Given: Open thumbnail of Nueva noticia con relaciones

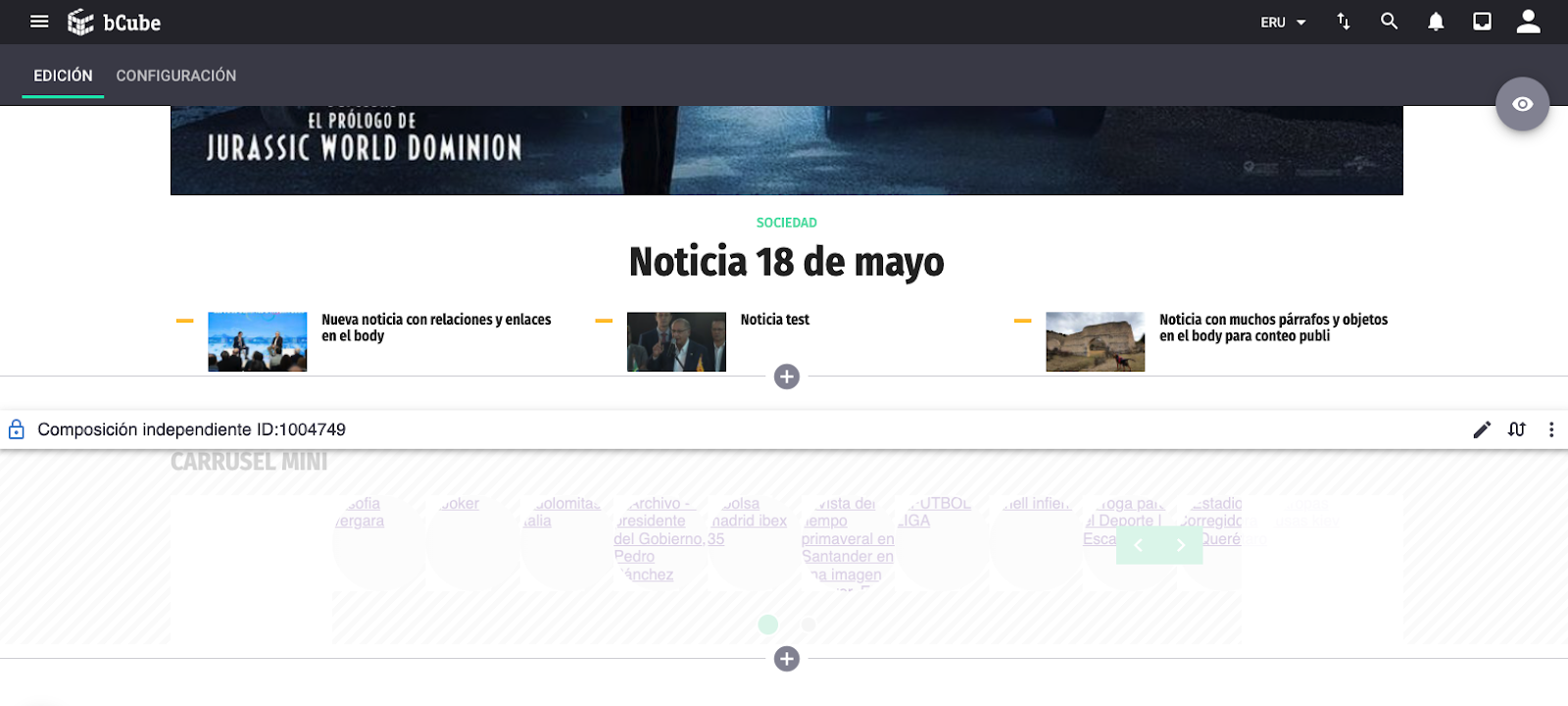Looking at the screenshot, I should (257, 341).
